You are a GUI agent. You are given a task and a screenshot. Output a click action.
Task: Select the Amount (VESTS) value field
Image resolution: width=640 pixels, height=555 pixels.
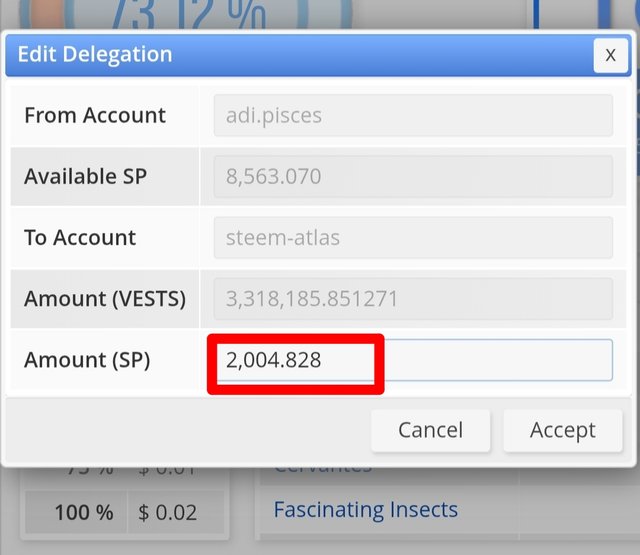point(412,298)
